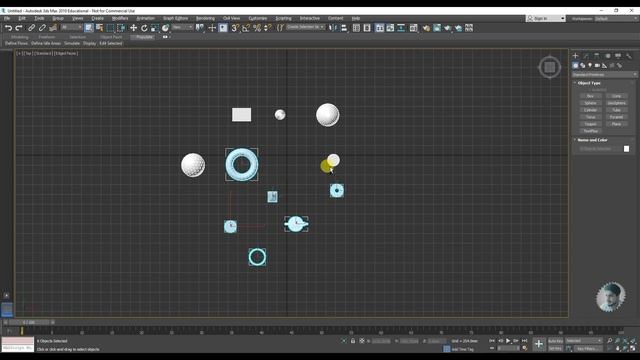Viewport: 640px width, 360px height.
Task: Activate the Select Object tool
Action: click(89, 28)
